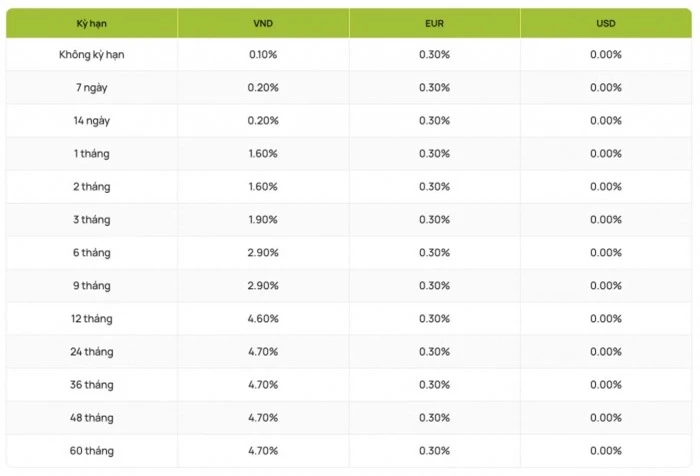Click the 0.10% VND rate cell

coord(264,54)
